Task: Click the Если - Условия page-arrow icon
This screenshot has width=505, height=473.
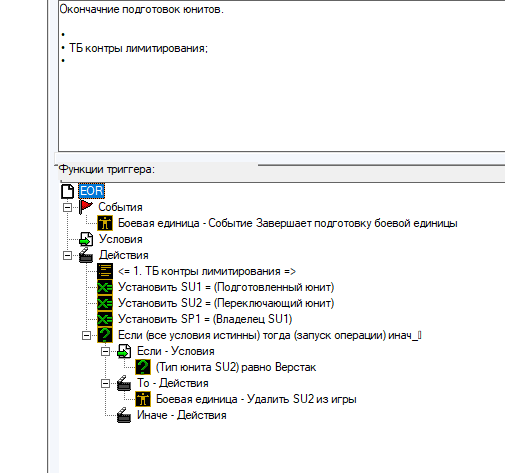Action: point(124,351)
